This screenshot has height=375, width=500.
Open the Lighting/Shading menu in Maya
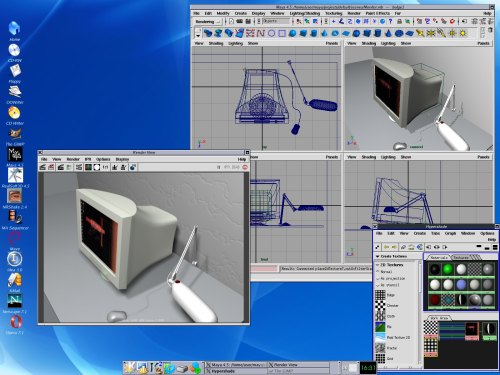(305, 13)
